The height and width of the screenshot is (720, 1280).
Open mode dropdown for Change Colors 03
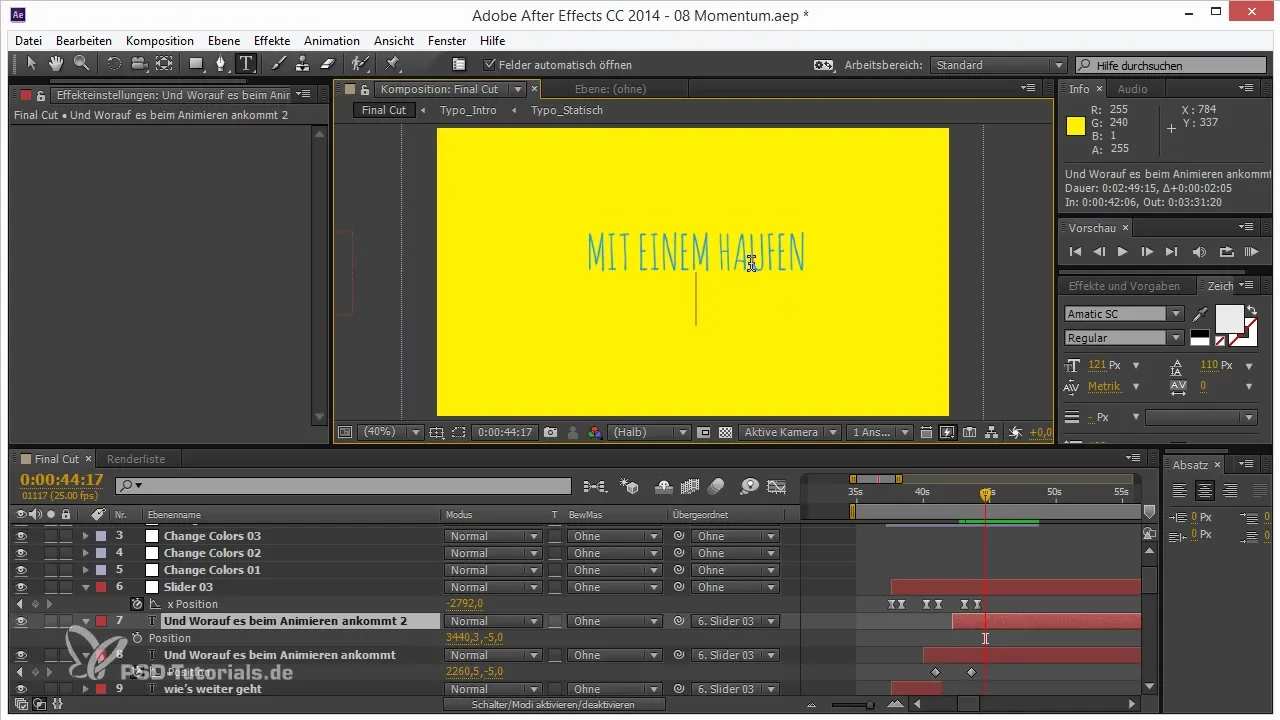point(492,536)
